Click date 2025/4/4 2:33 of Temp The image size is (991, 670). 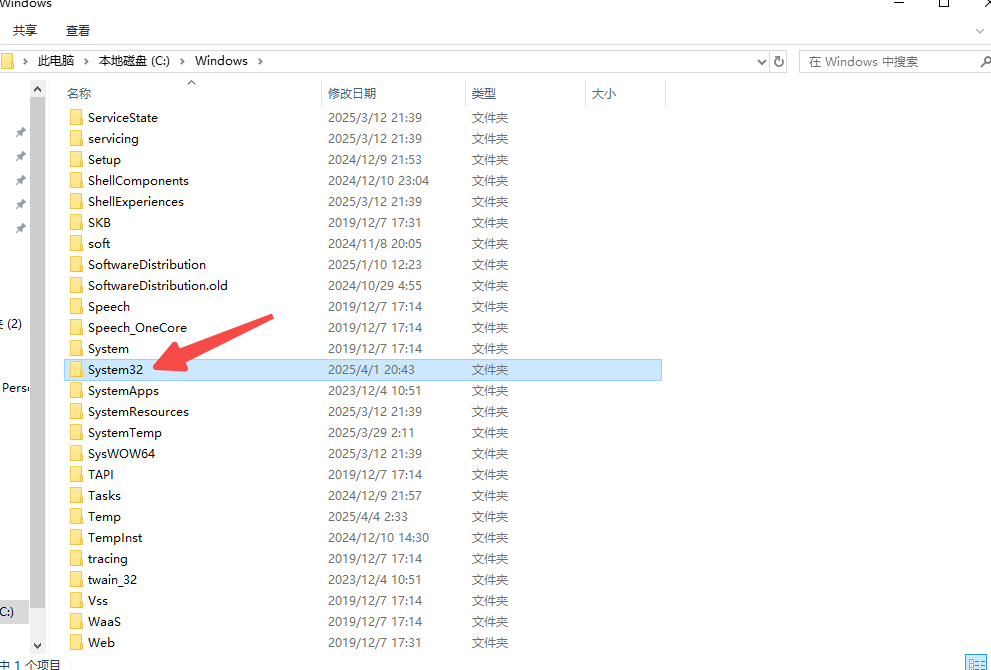(368, 516)
